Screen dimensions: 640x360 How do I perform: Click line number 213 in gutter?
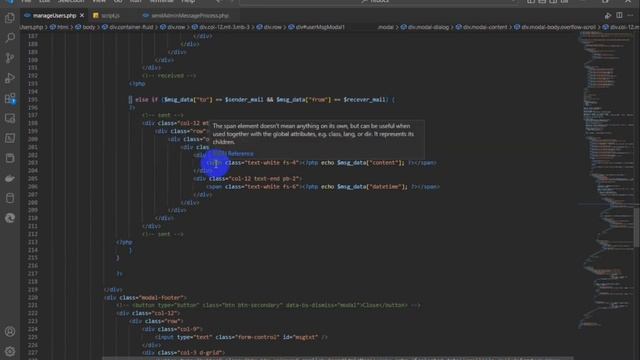pos(33,242)
